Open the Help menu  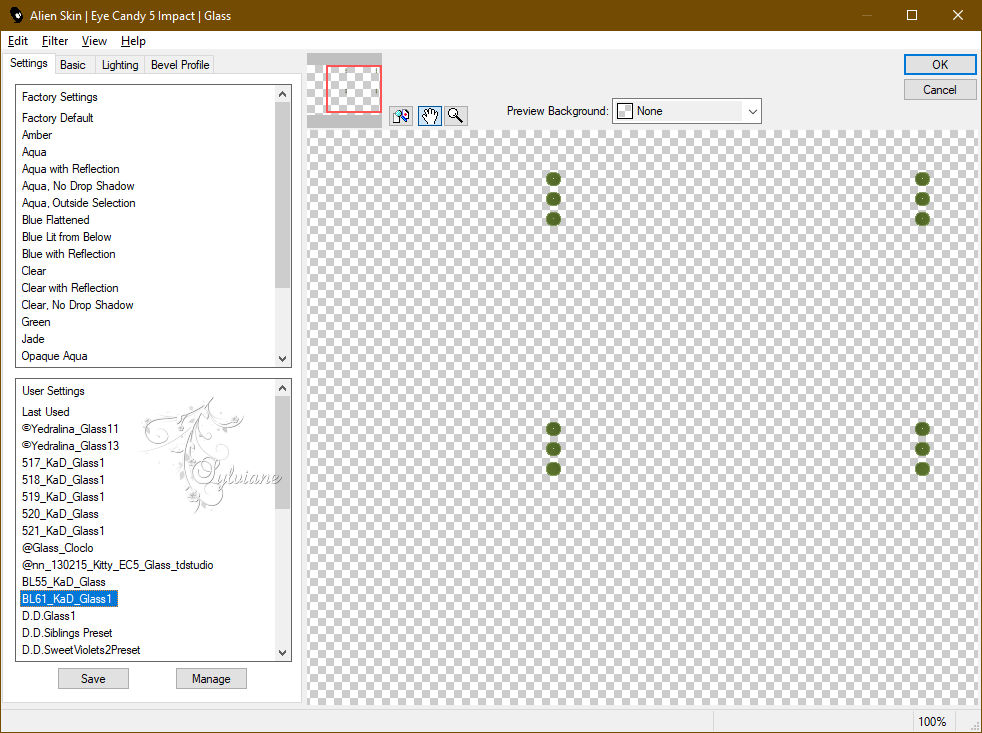133,41
